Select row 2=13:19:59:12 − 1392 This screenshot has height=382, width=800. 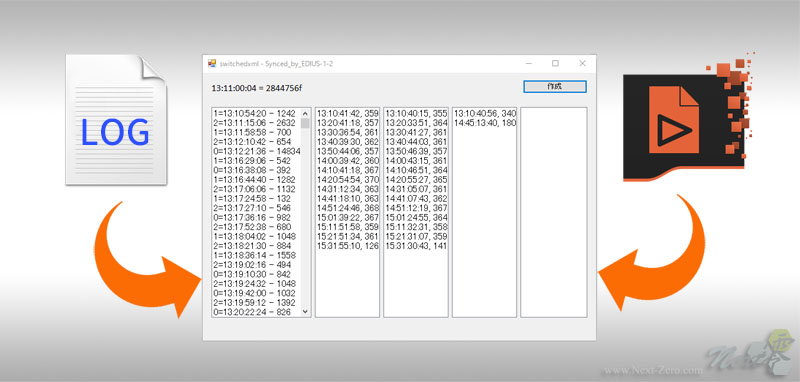tap(255, 302)
